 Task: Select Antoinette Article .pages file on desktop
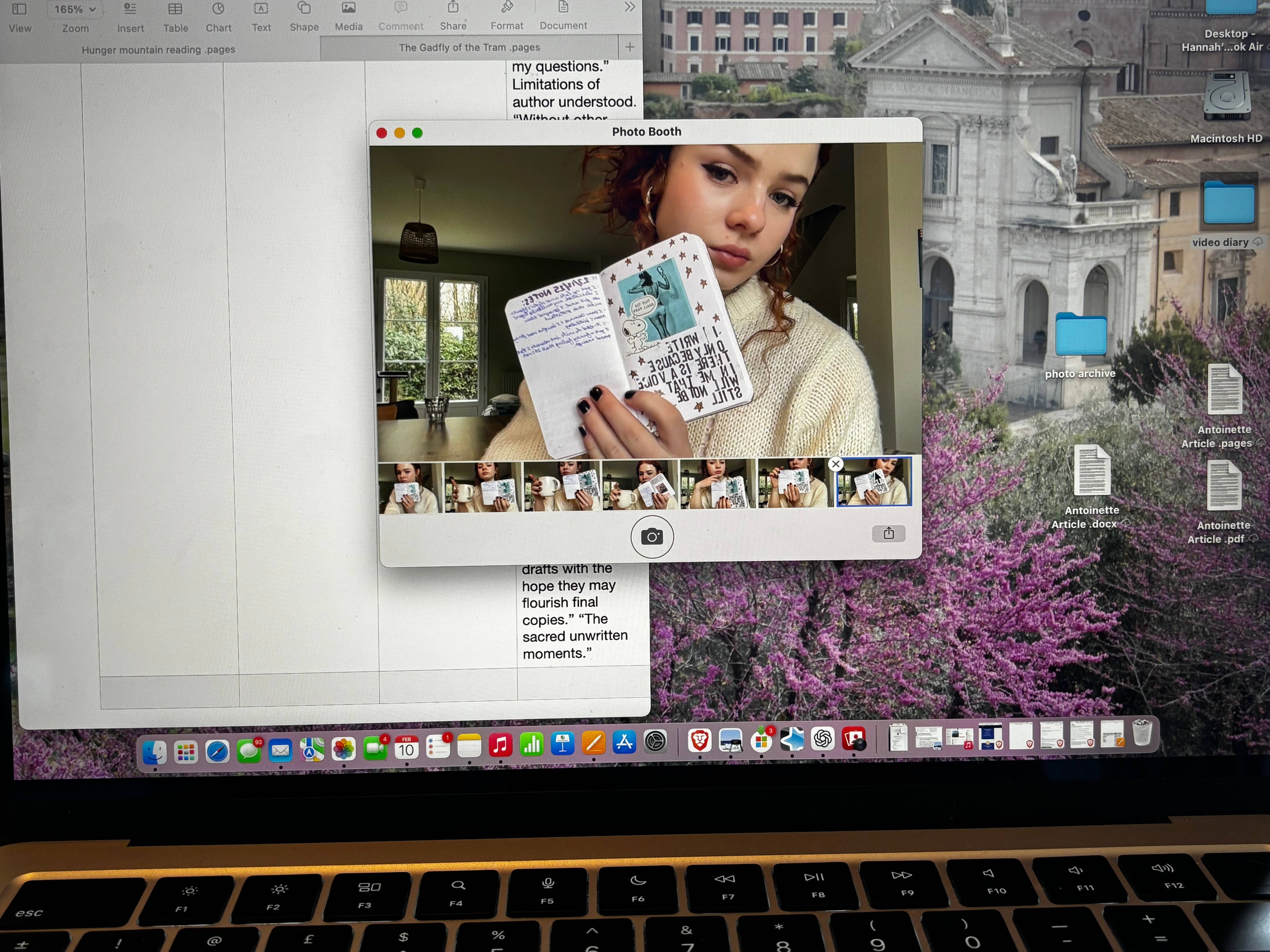[x=1225, y=406]
